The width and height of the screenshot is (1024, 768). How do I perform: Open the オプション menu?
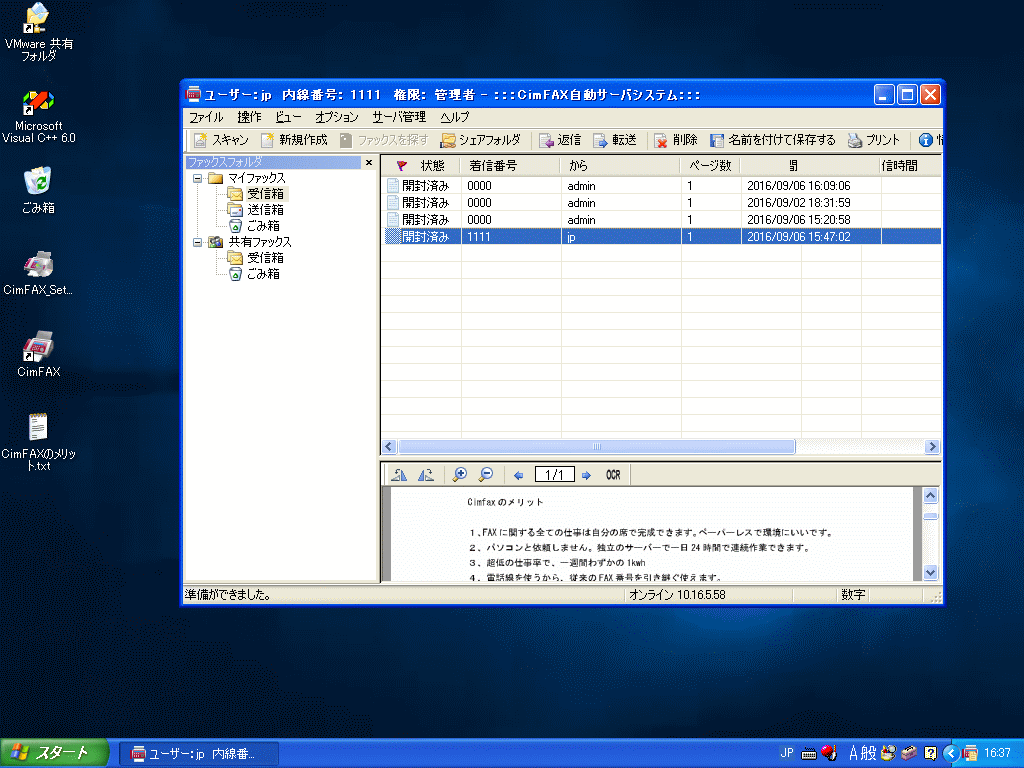(x=337, y=117)
